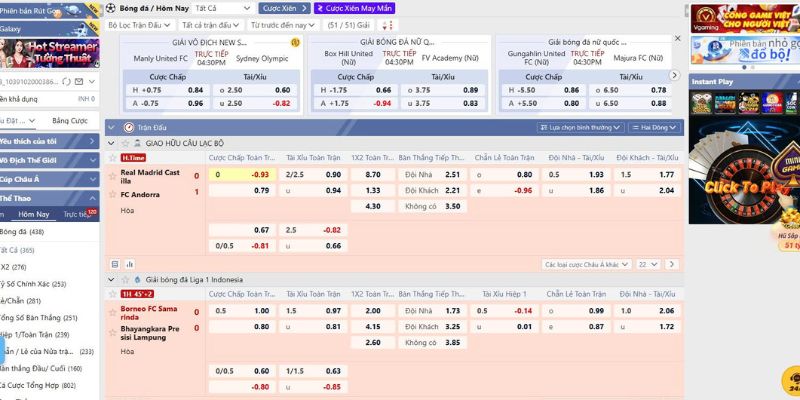
Task: Switch to the Trực tiếp tab
Action: click(77, 214)
